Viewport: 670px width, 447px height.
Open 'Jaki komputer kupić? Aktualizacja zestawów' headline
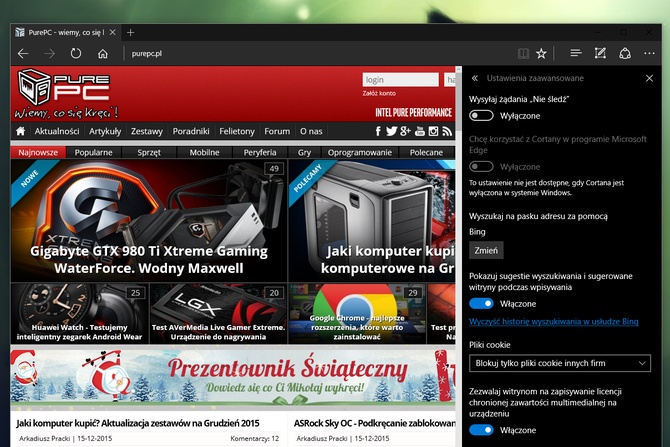click(x=138, y=423)
